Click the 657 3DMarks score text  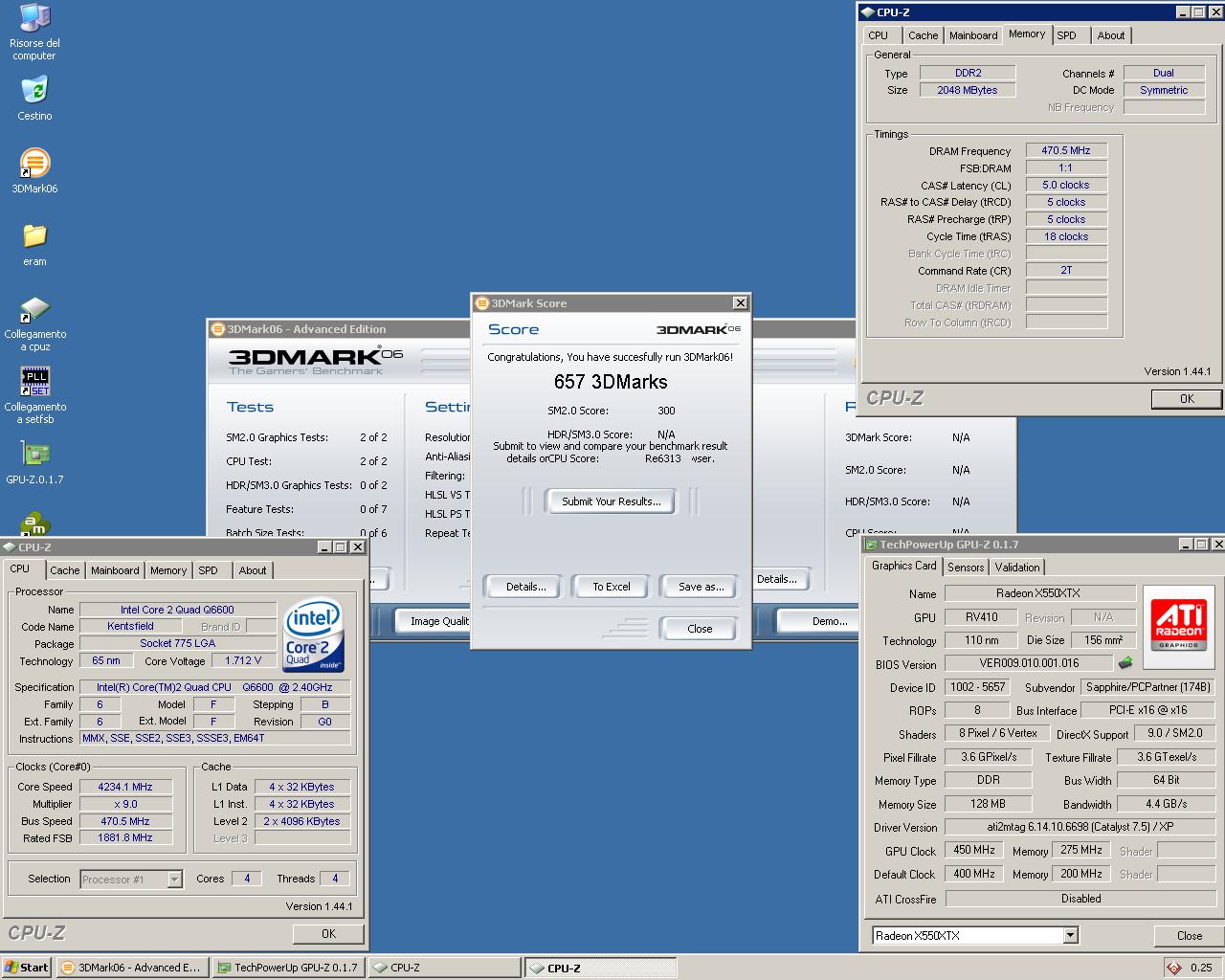tap(611, 382)
